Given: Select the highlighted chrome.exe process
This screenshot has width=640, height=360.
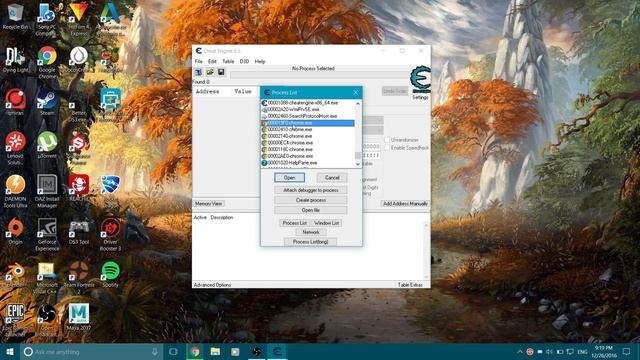Looking at the screenshot, I should [x=308, y=123].
